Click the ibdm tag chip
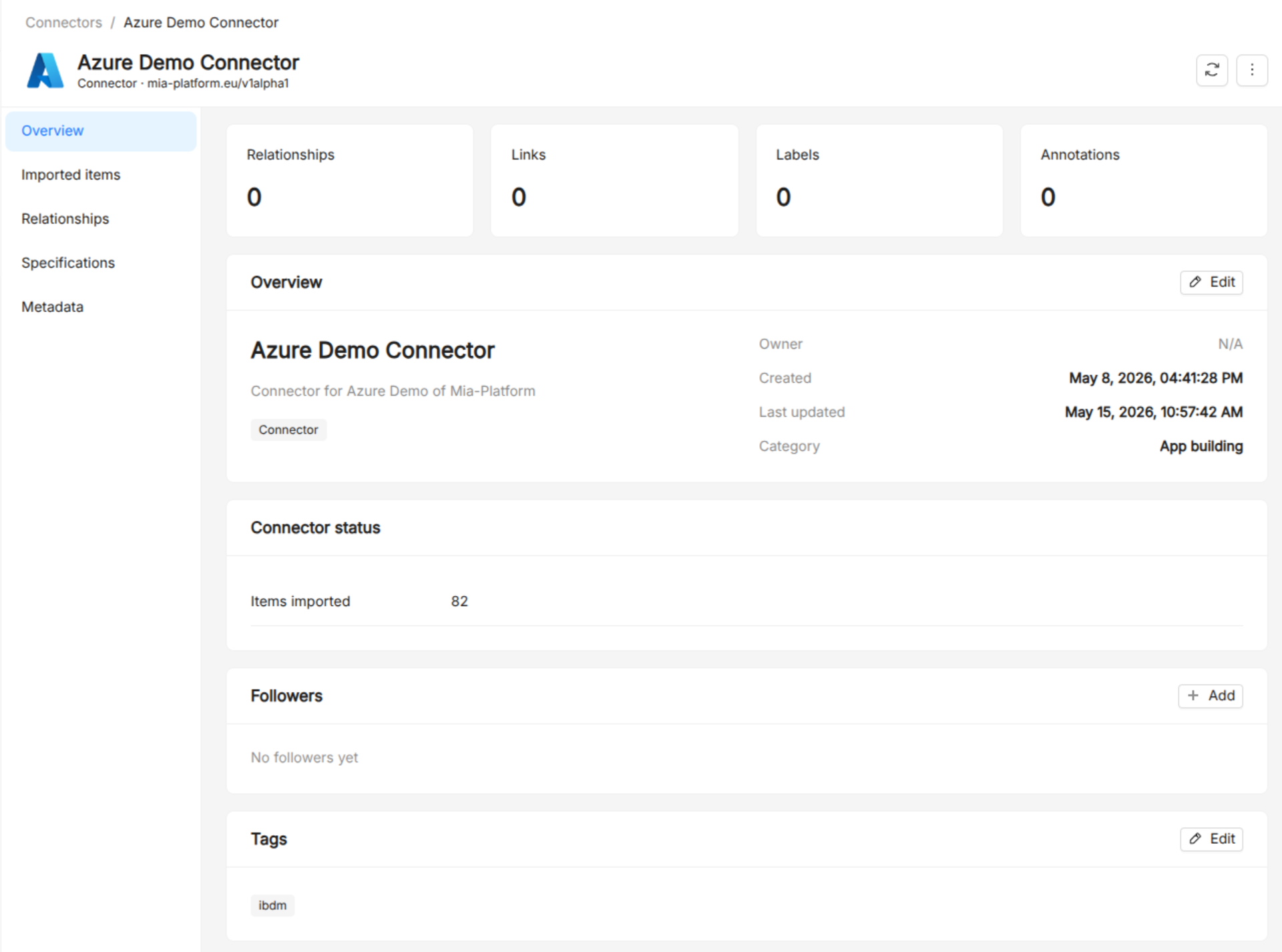1282x952 pixels. coord(272,905)
